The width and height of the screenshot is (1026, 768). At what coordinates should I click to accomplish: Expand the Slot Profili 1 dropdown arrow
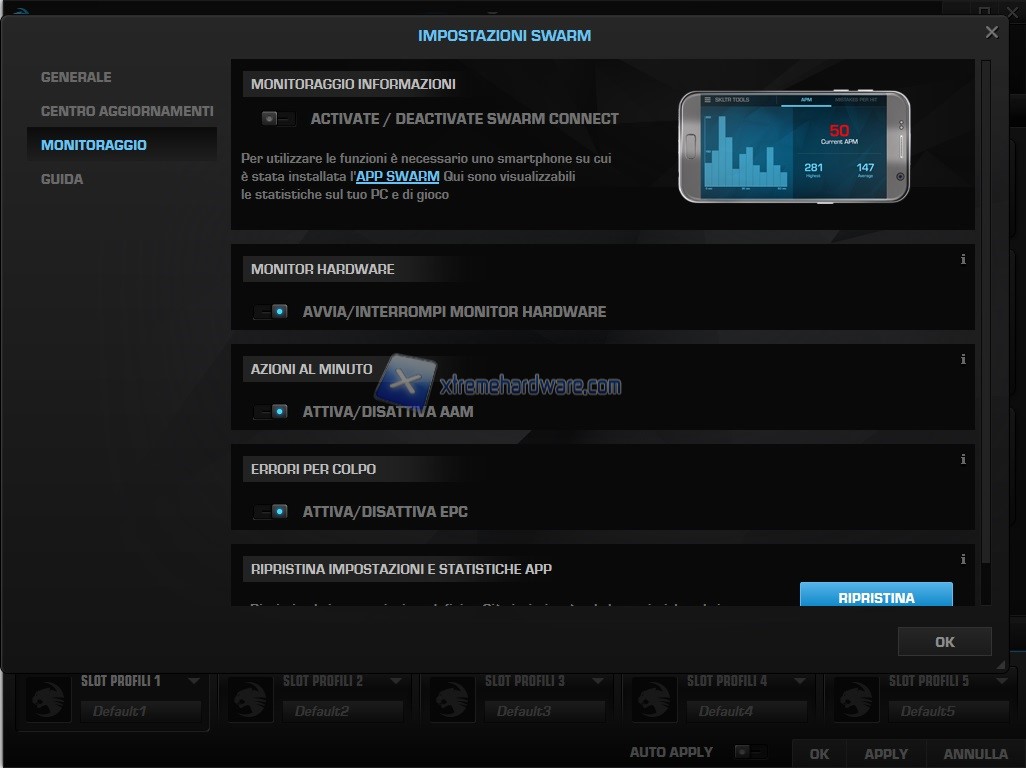click(x=195, y=682)
